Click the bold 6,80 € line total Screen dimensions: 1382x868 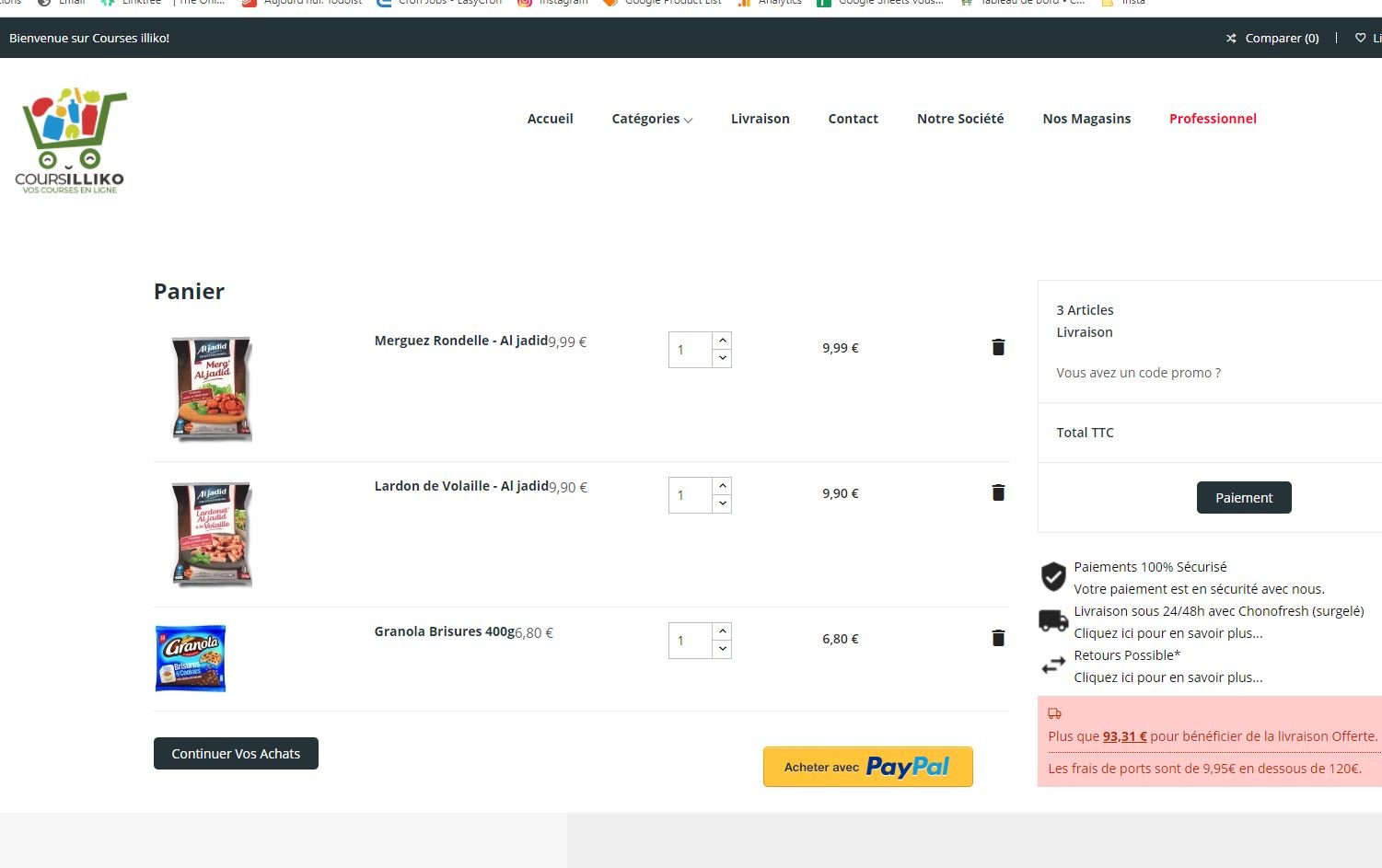[841, 639]
